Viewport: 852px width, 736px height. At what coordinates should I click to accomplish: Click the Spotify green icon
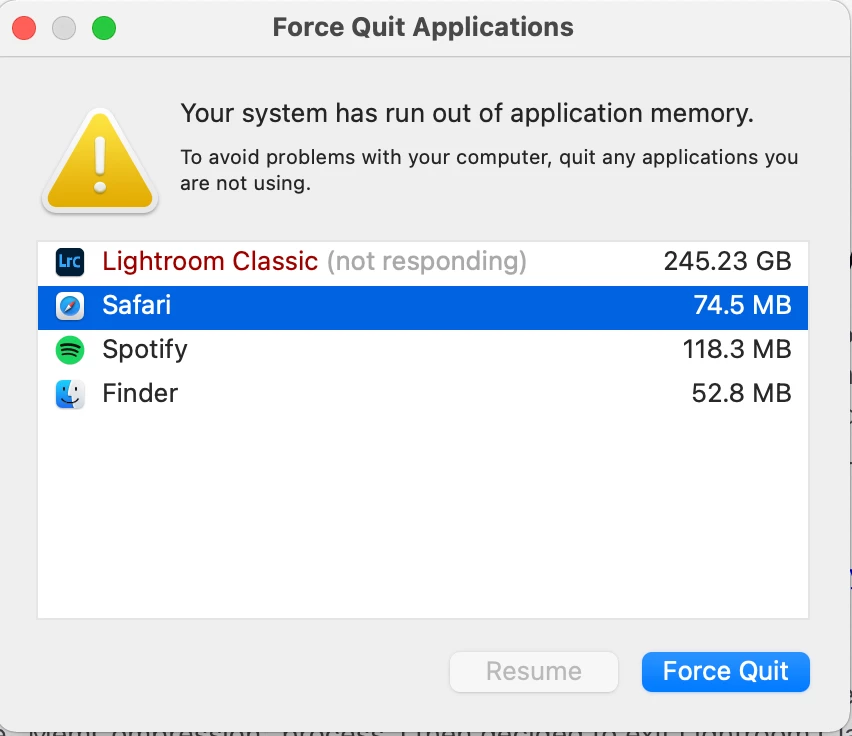pos(70,350)
